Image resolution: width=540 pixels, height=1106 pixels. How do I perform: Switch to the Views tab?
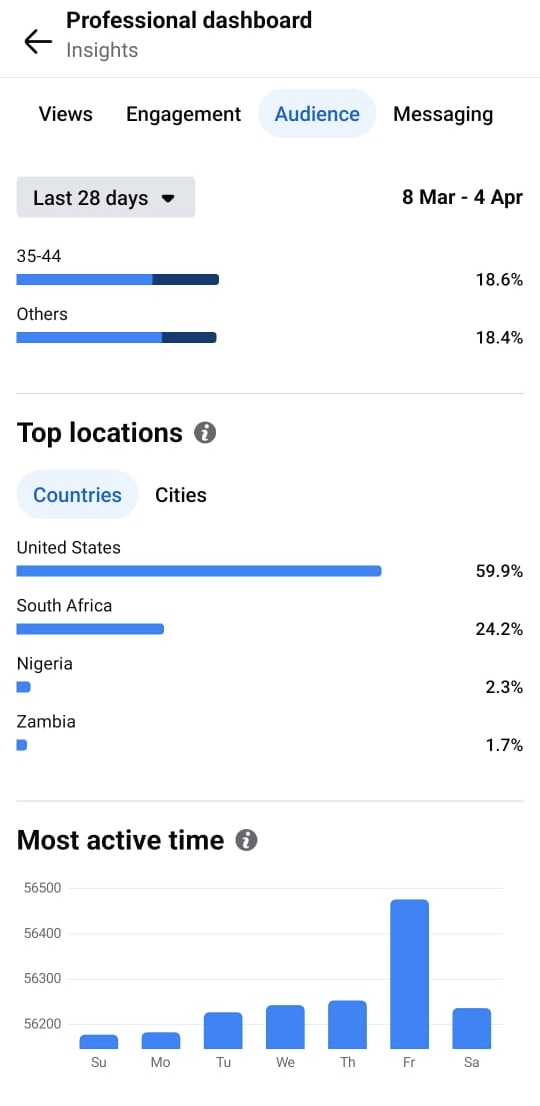(66, 114)
